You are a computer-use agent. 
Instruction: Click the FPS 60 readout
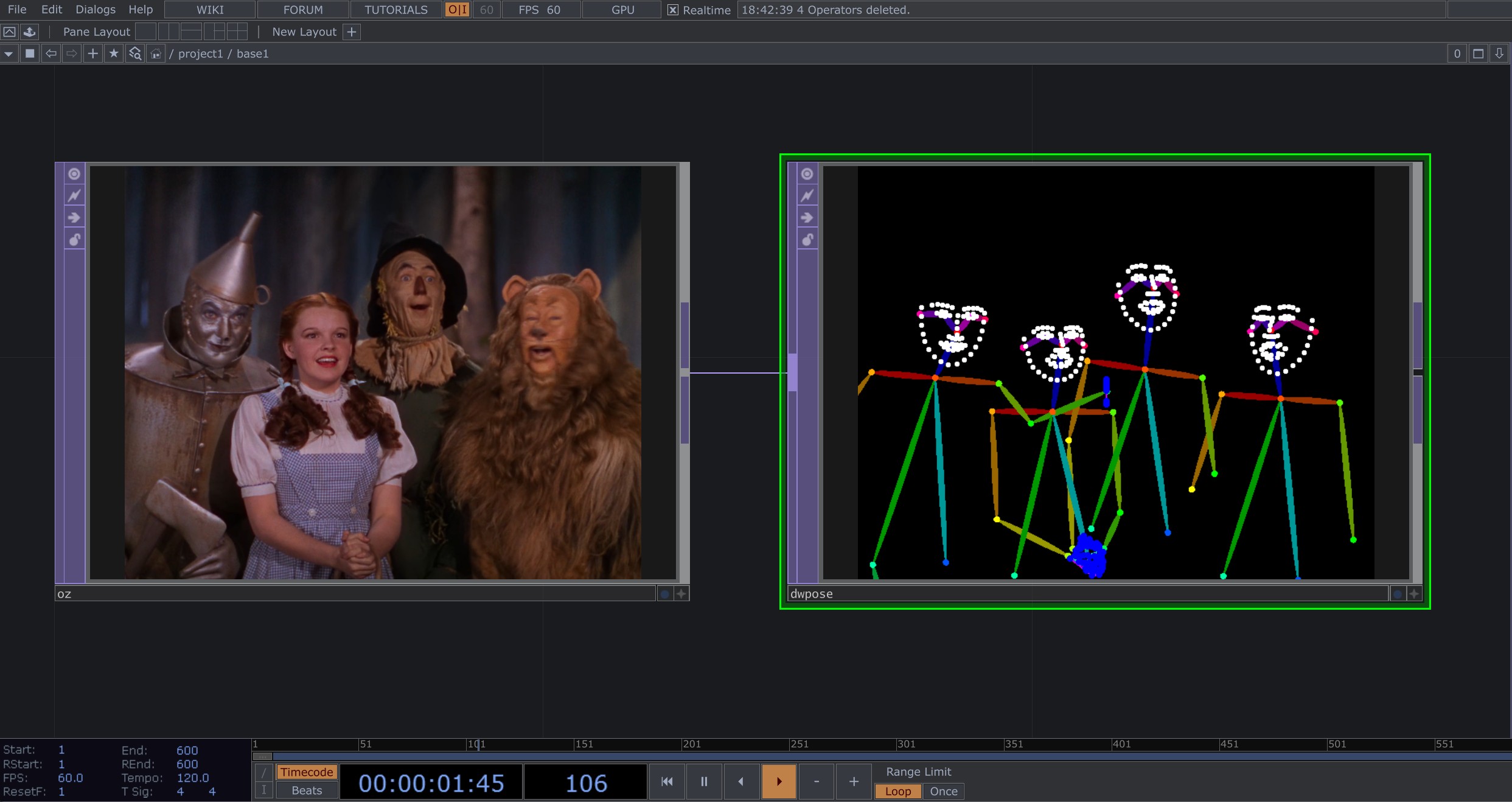540,10
